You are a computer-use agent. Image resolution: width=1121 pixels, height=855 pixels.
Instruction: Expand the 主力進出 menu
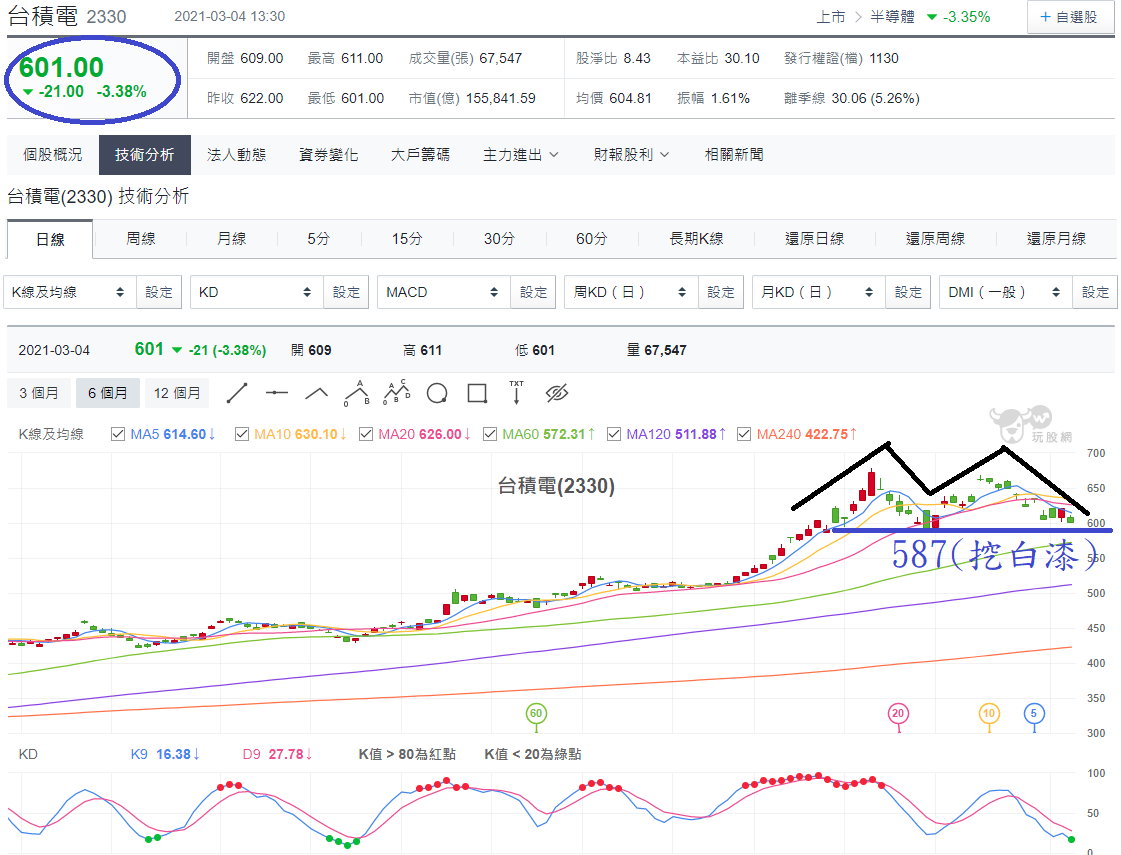point(520,155)
